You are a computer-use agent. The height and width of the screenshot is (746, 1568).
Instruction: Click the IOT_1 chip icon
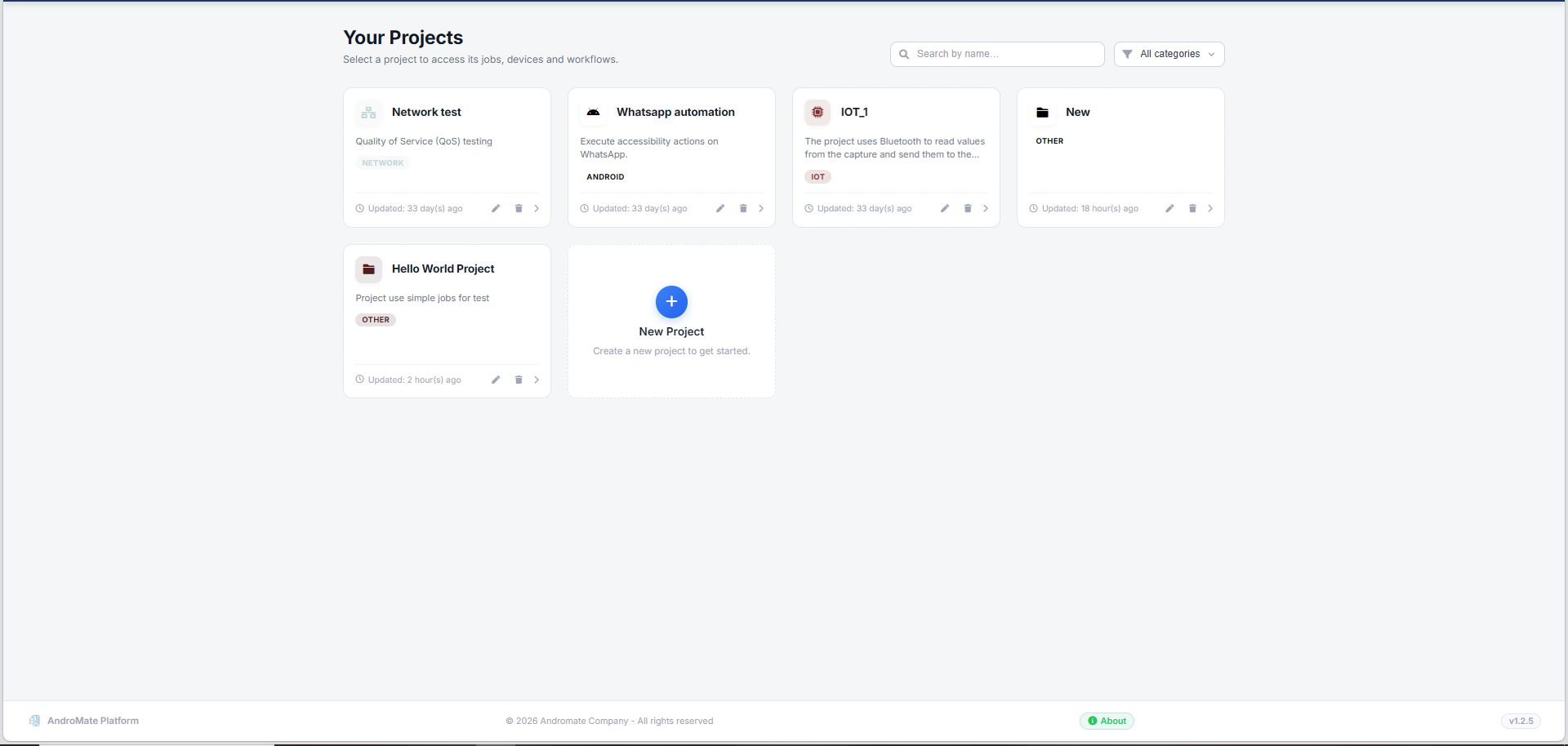tap(817, 113)
